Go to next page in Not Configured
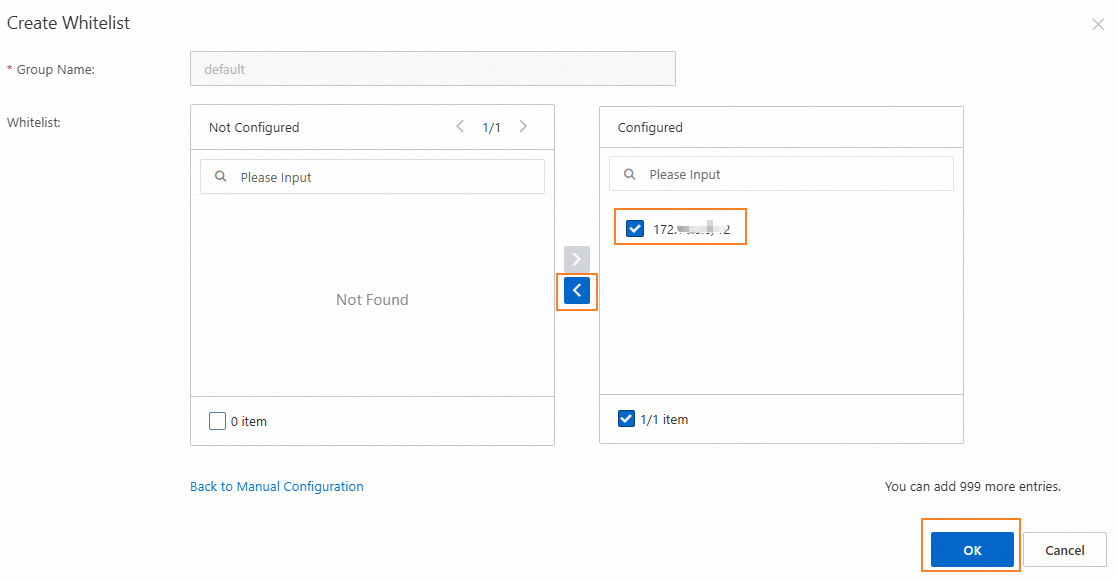The height and width of the screenshot is (581, 1117). pyautogui.click(x=523, y=127)
